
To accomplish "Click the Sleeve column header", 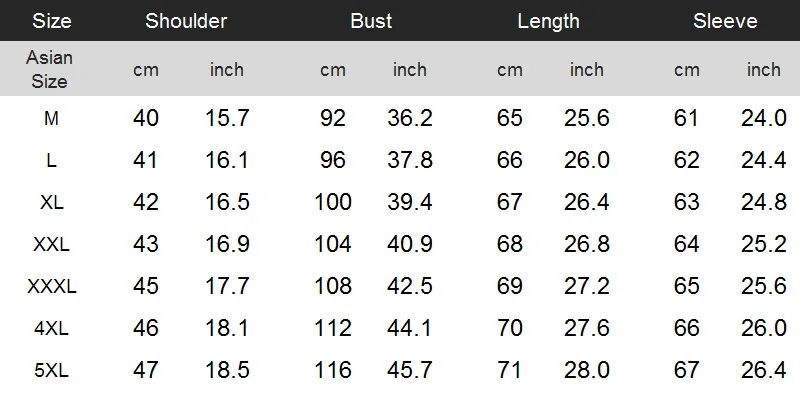I will 725,21.
